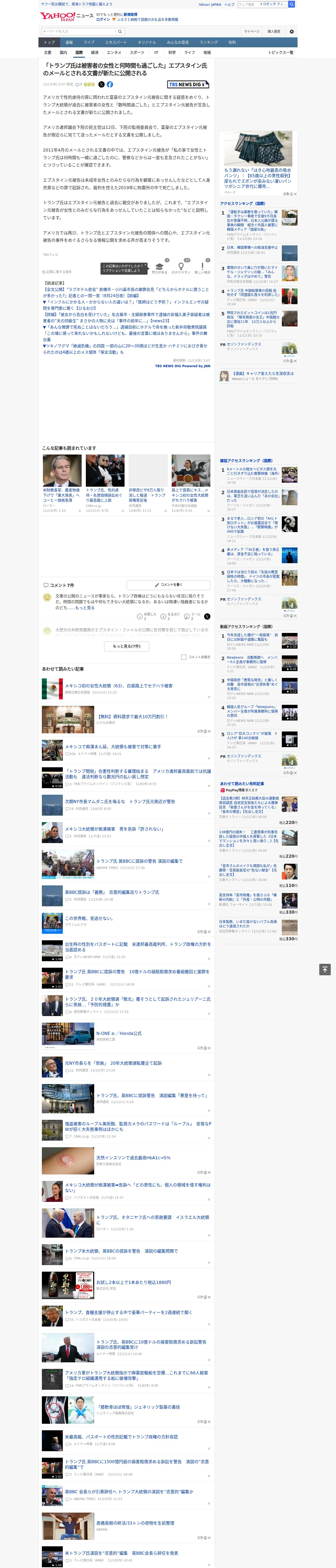The image size is (336, 1568).
Task: Select the 国内 category
Action: (x=63, y=52)
